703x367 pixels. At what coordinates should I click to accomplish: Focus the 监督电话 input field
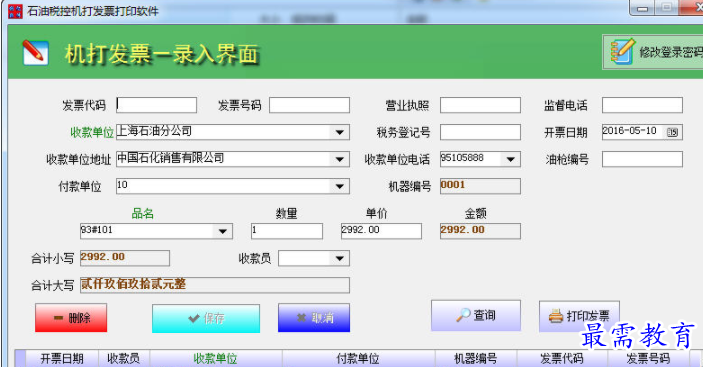[642, 105]
